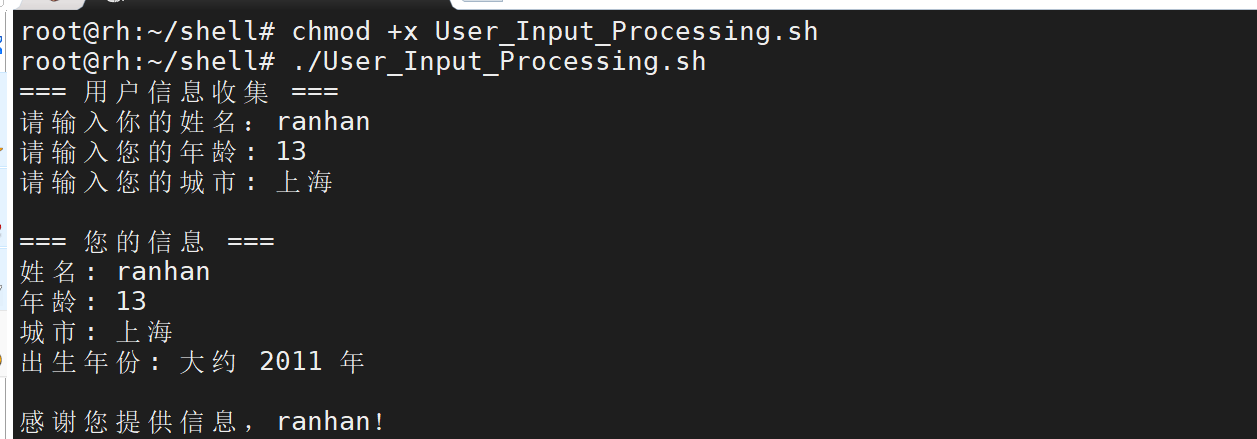This screenshot has width=1257, height=439.
Task: Click "上海" on the 城市 output line
Action: pos(145,332)
